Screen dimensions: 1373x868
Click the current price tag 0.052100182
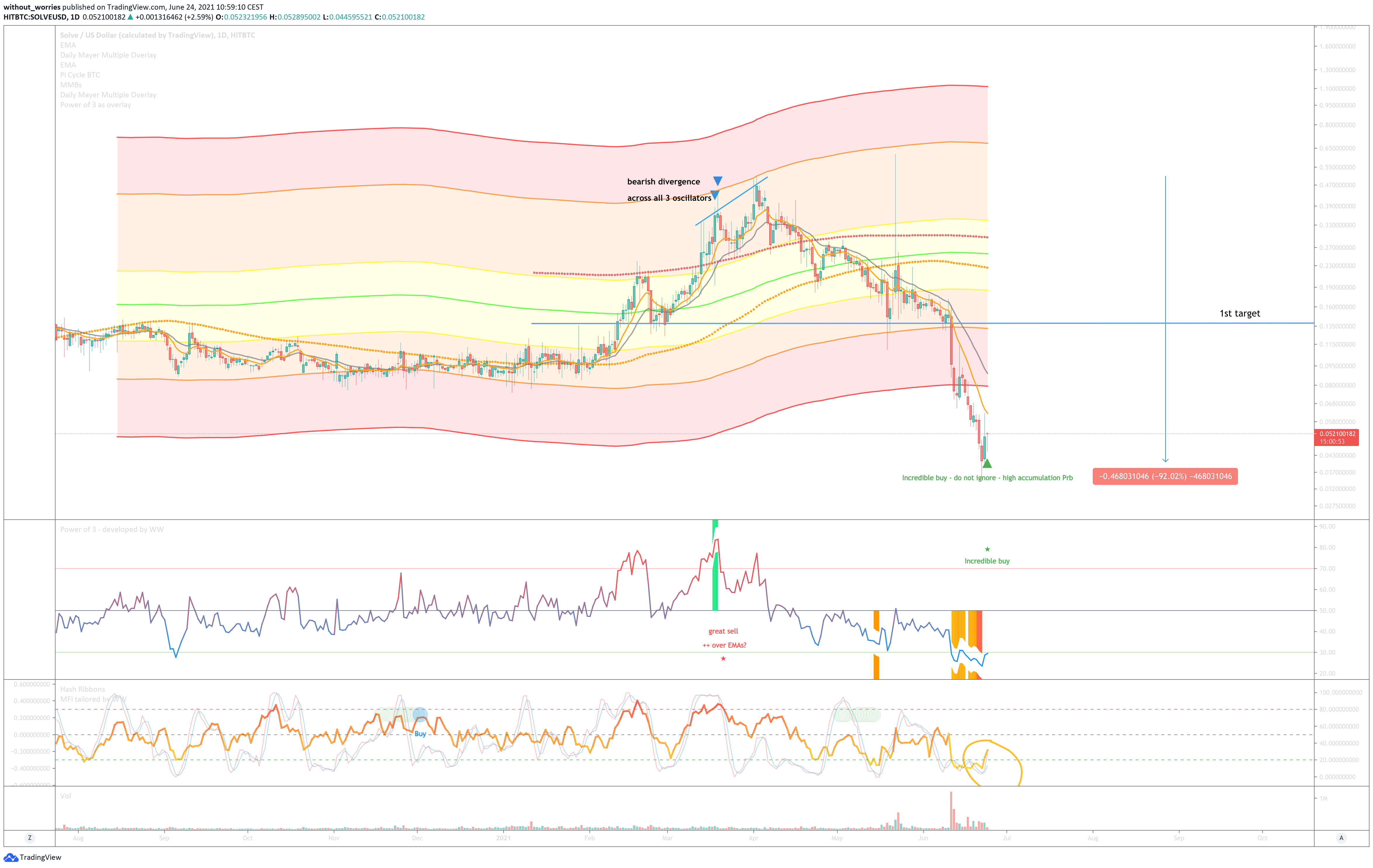1337,434
